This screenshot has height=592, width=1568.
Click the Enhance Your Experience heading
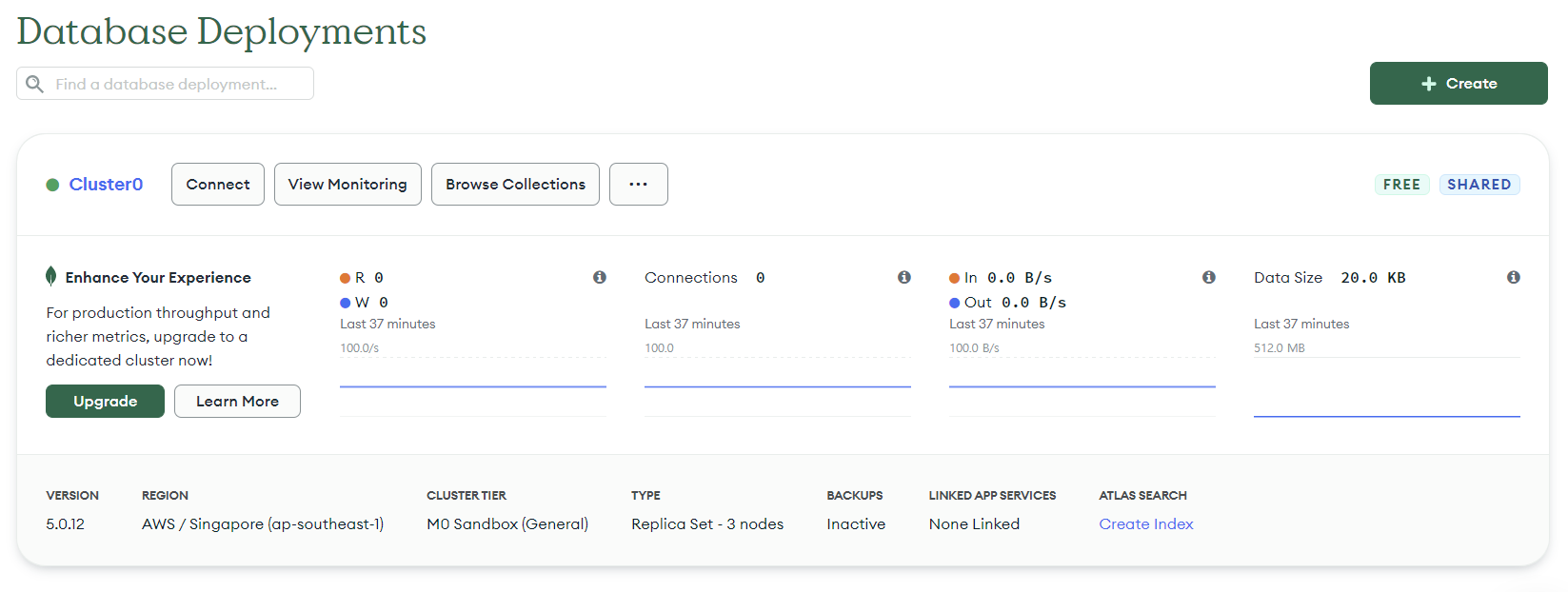[158, 278]
